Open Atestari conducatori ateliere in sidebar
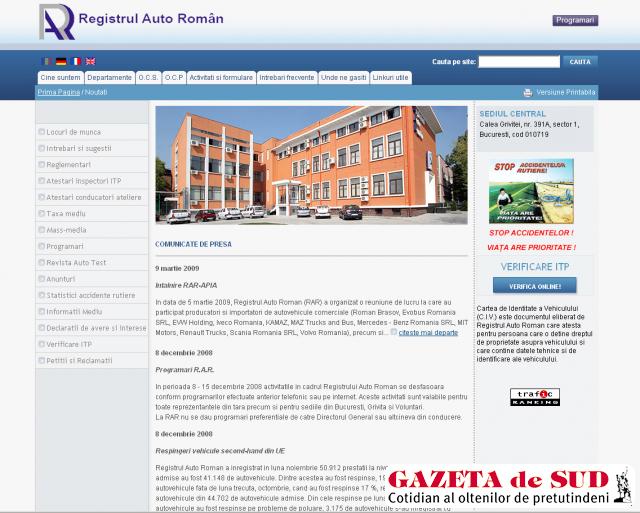The width and height of the screenshot is (640, 513). [92, 197]
